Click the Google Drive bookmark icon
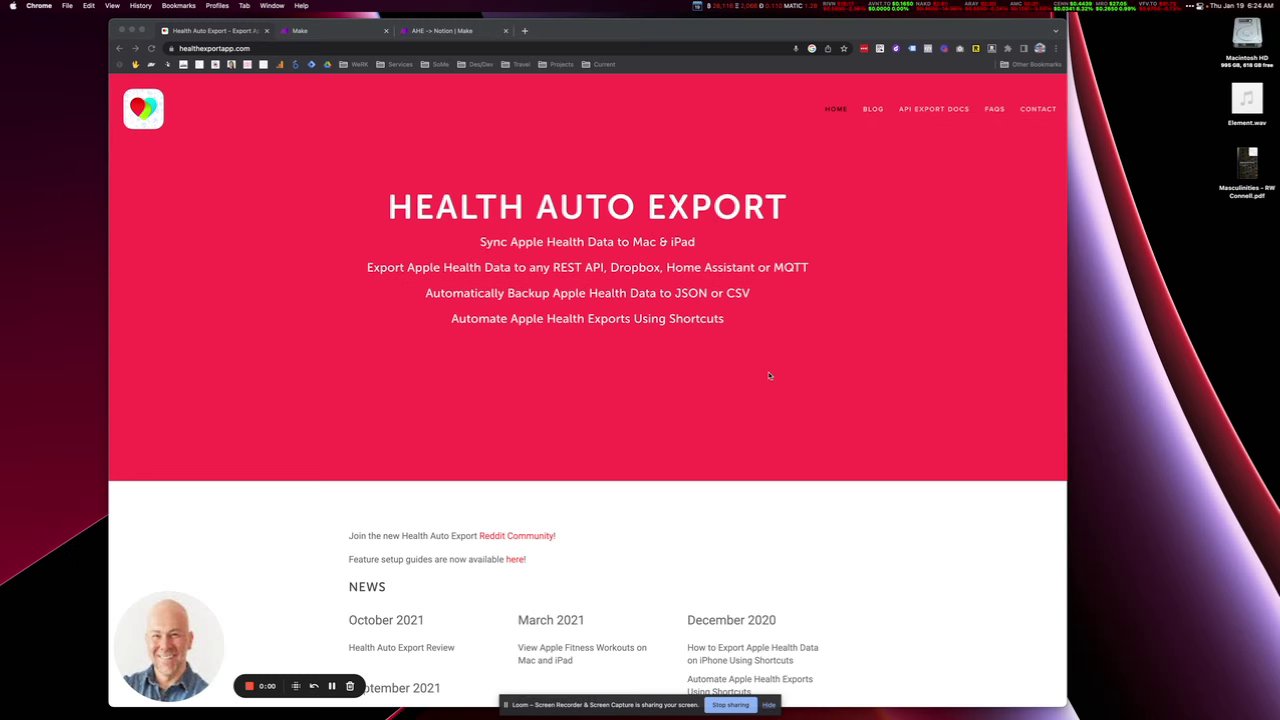Image resolution: width=1280 pixels, height=720 pixels. [x=327, y=64]
